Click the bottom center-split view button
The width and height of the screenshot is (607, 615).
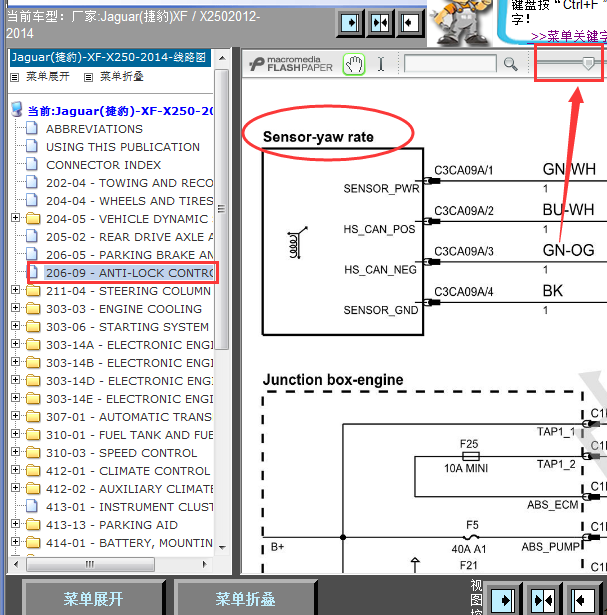(x=544, y=599)
